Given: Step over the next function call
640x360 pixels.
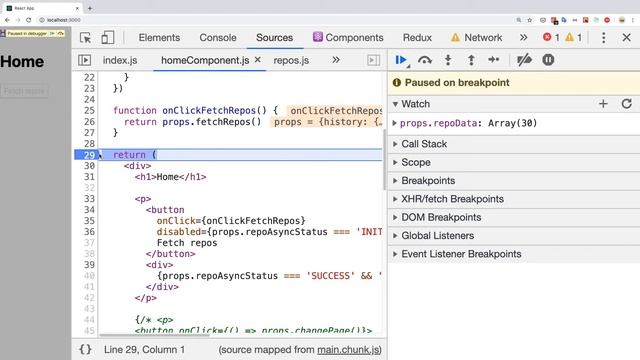Looking at the screenshot, I should 425,60.
